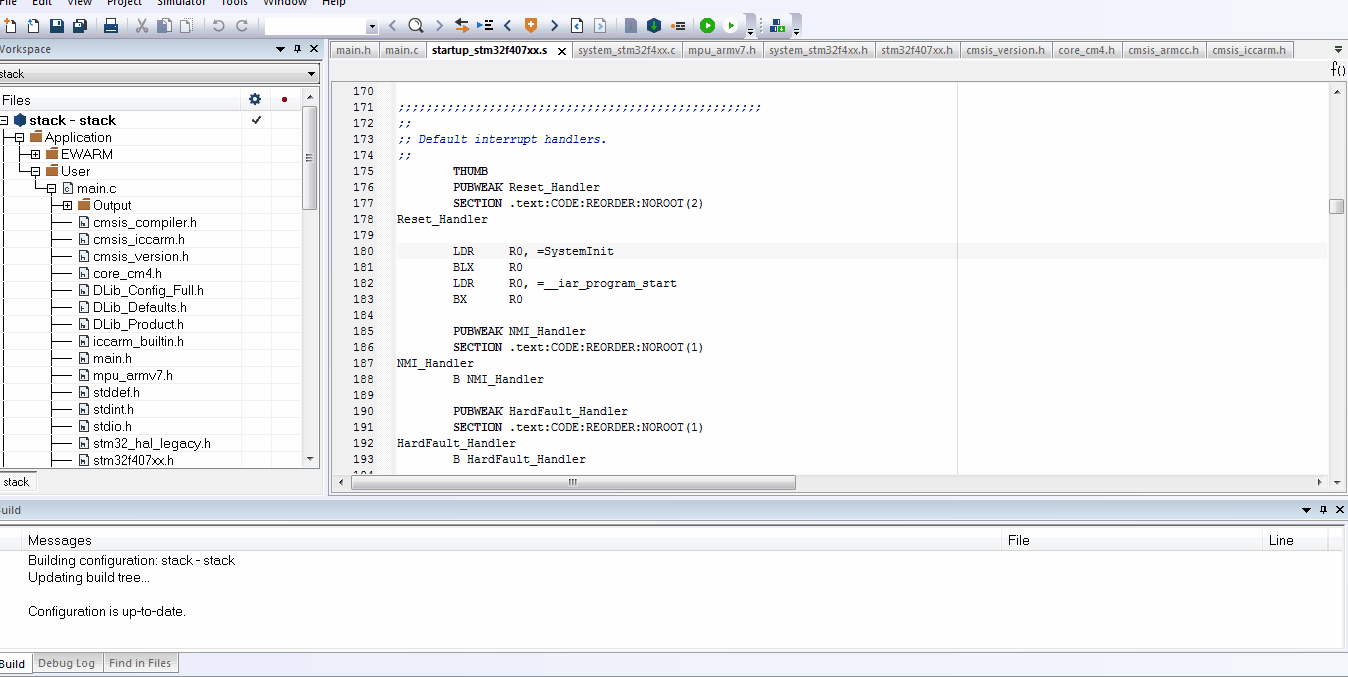Open system_stm32f4xx.c editor tab

(627, 50)
